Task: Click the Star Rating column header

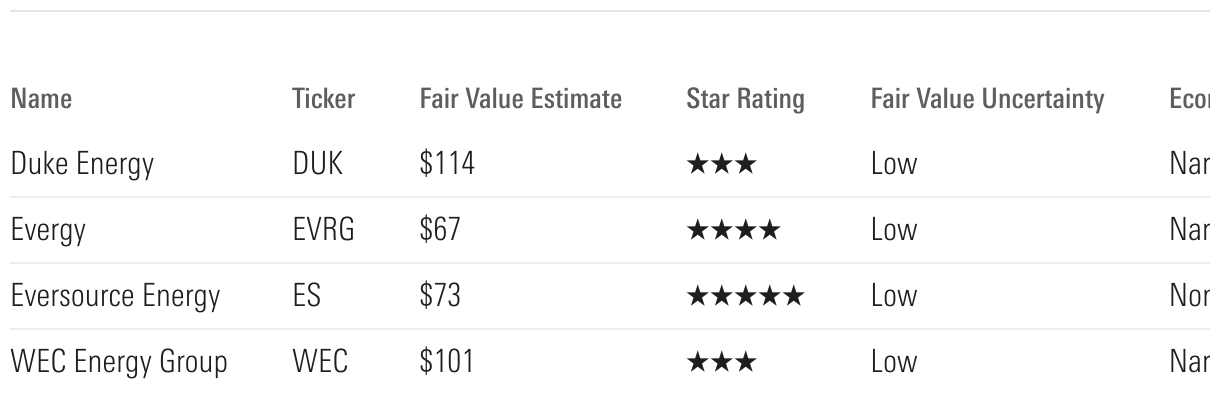Action: 745,99
